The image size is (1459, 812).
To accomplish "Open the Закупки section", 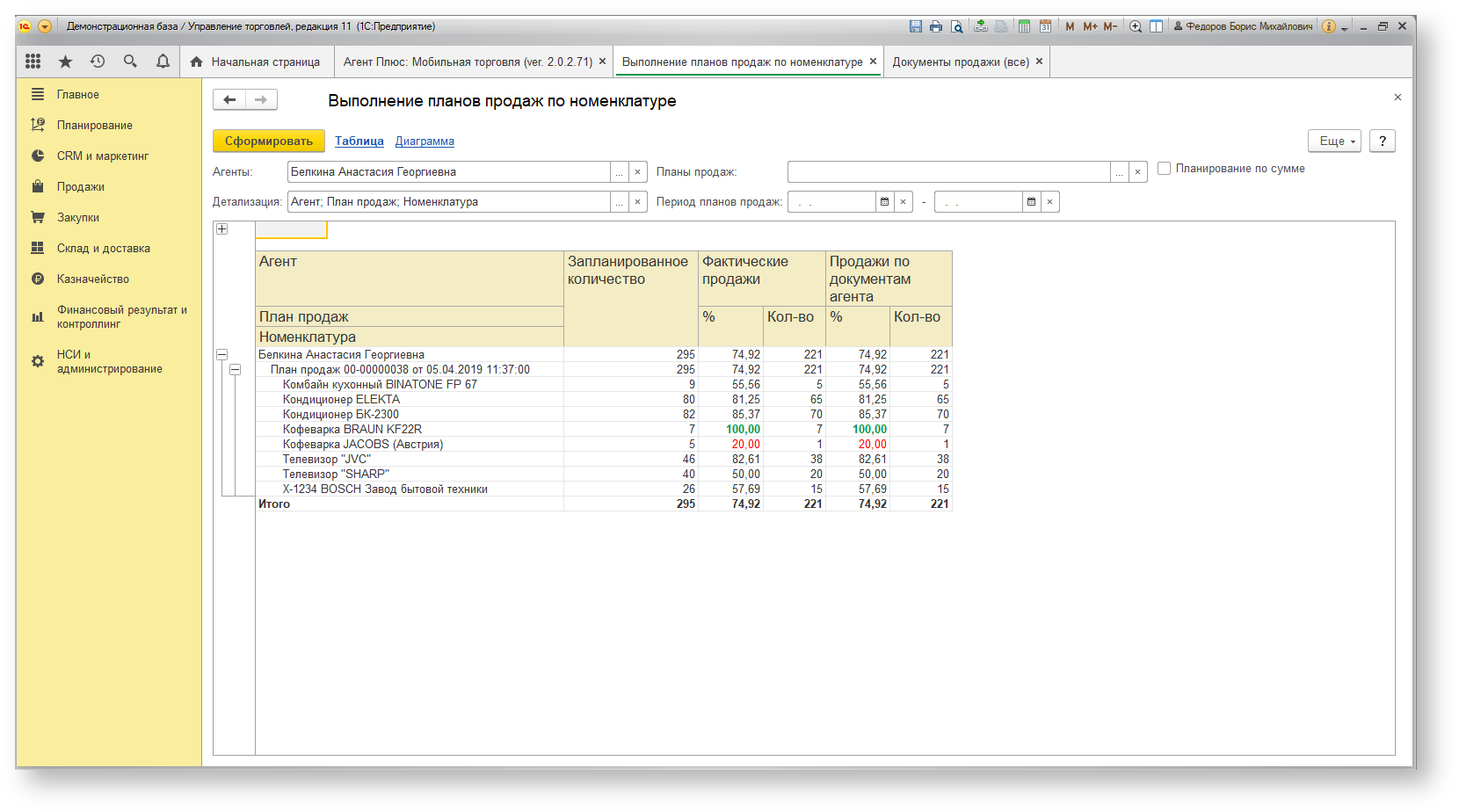I will (x=77, y=217).
